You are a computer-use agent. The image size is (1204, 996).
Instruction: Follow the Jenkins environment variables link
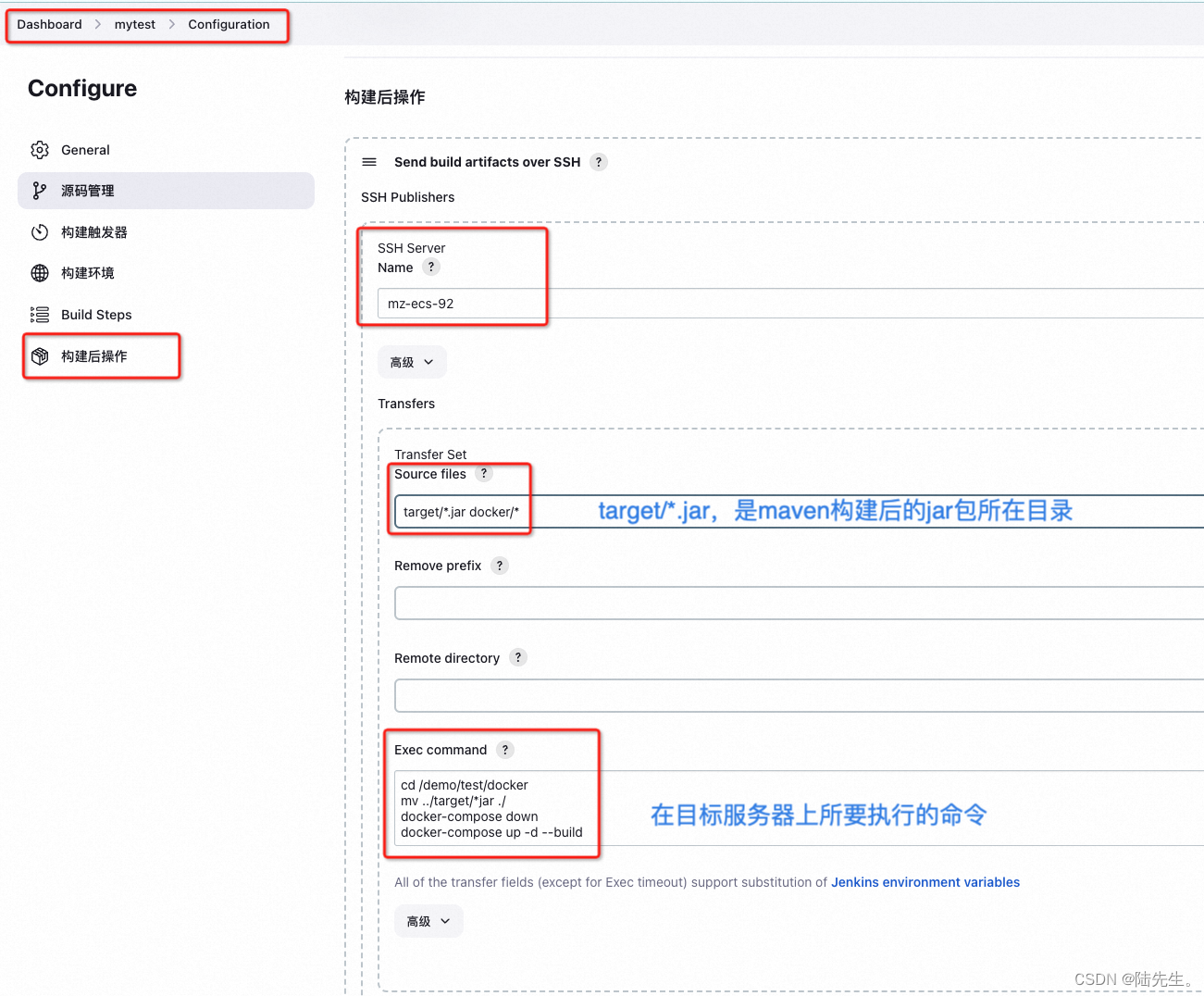pos(925,882)
